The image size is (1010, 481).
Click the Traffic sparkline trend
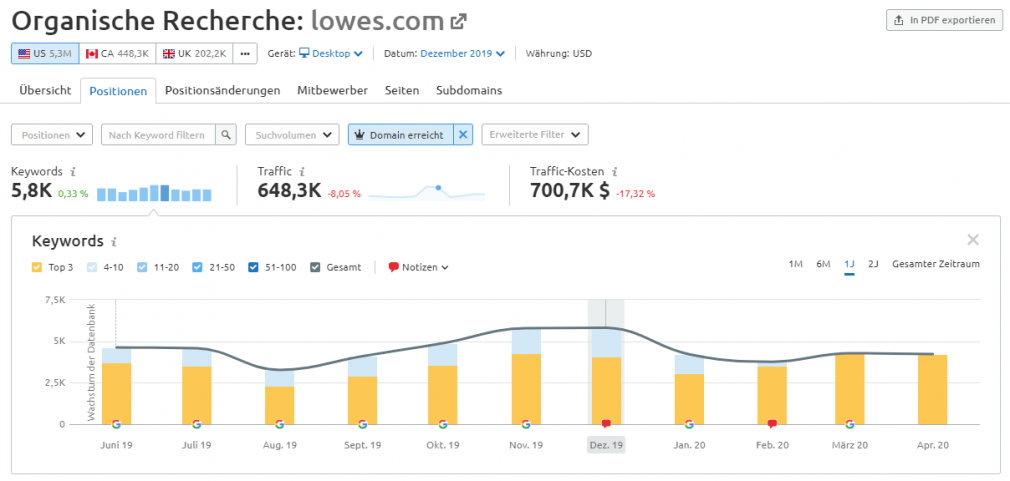click(426, 192)
